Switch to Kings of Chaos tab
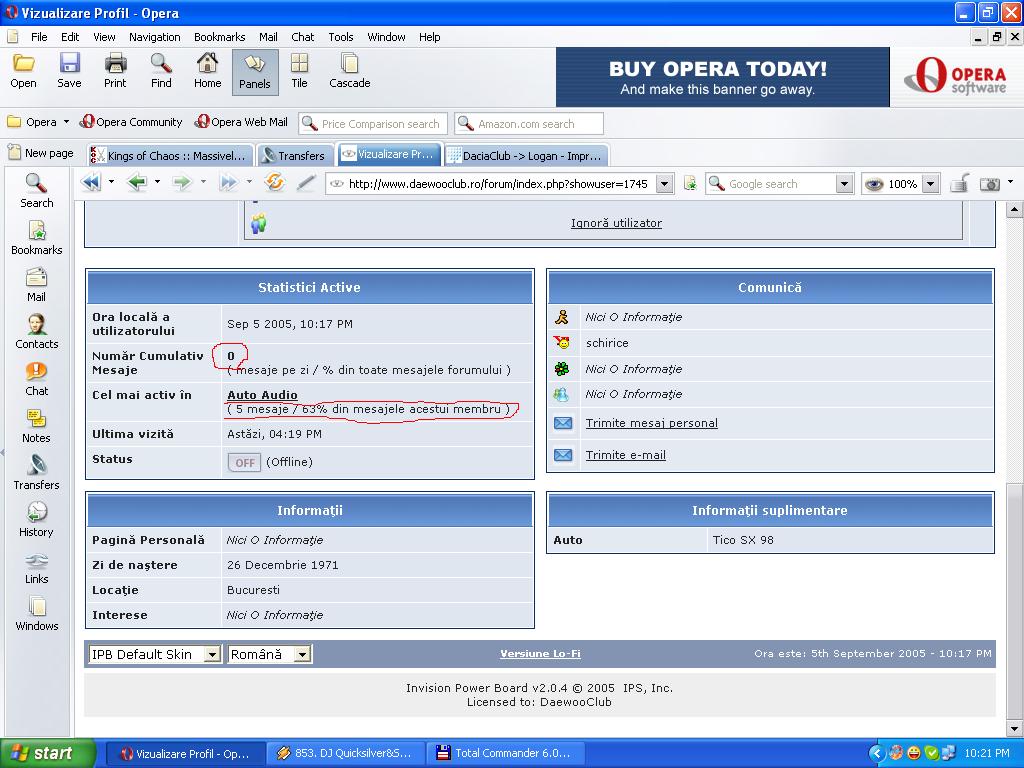This screenshot has height=768, width=1024. click(x=168, y=155)
